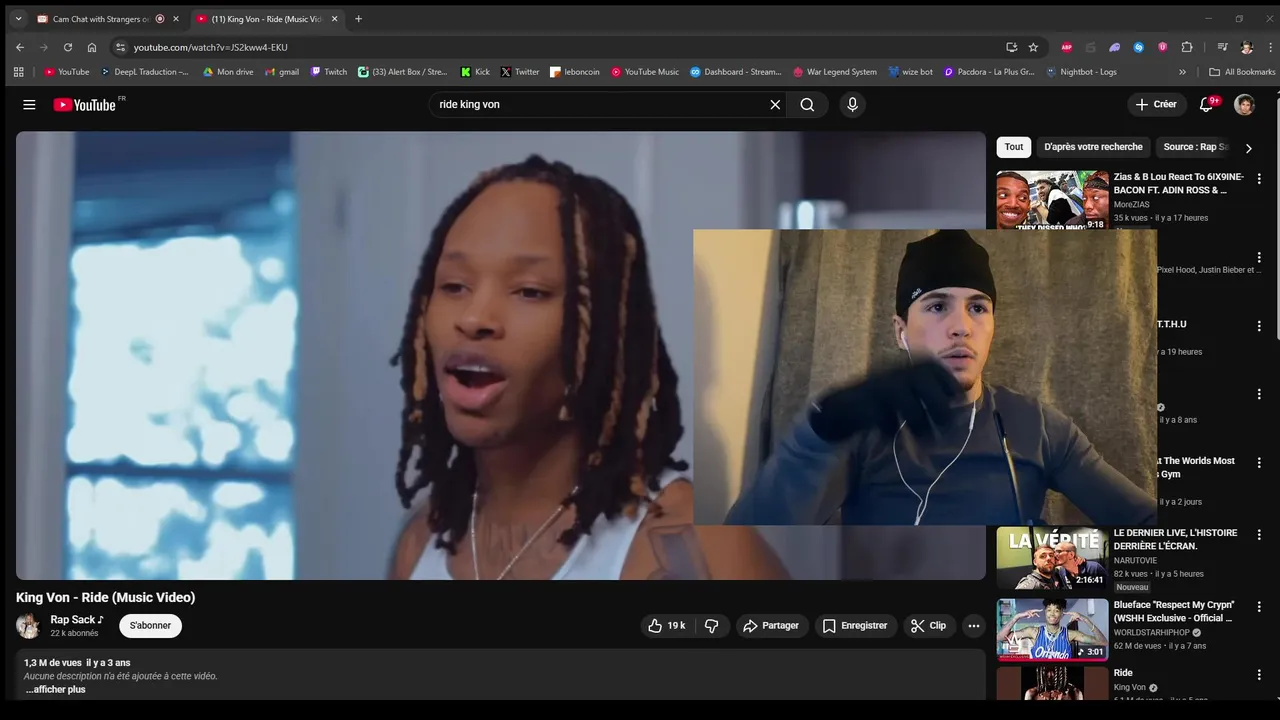Click the install app icon
Viewport: 1280px width, 720px height.
tap(1012, 47)
